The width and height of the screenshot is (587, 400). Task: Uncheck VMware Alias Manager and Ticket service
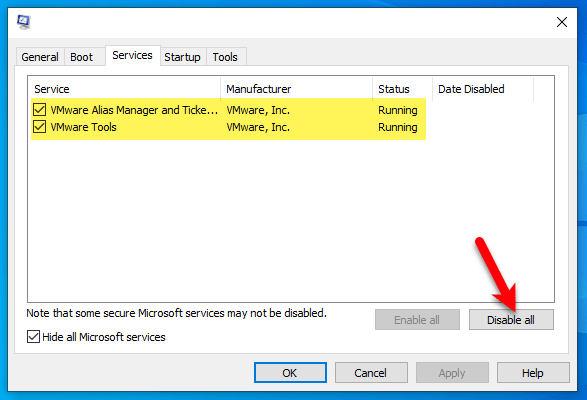[39, 110]
